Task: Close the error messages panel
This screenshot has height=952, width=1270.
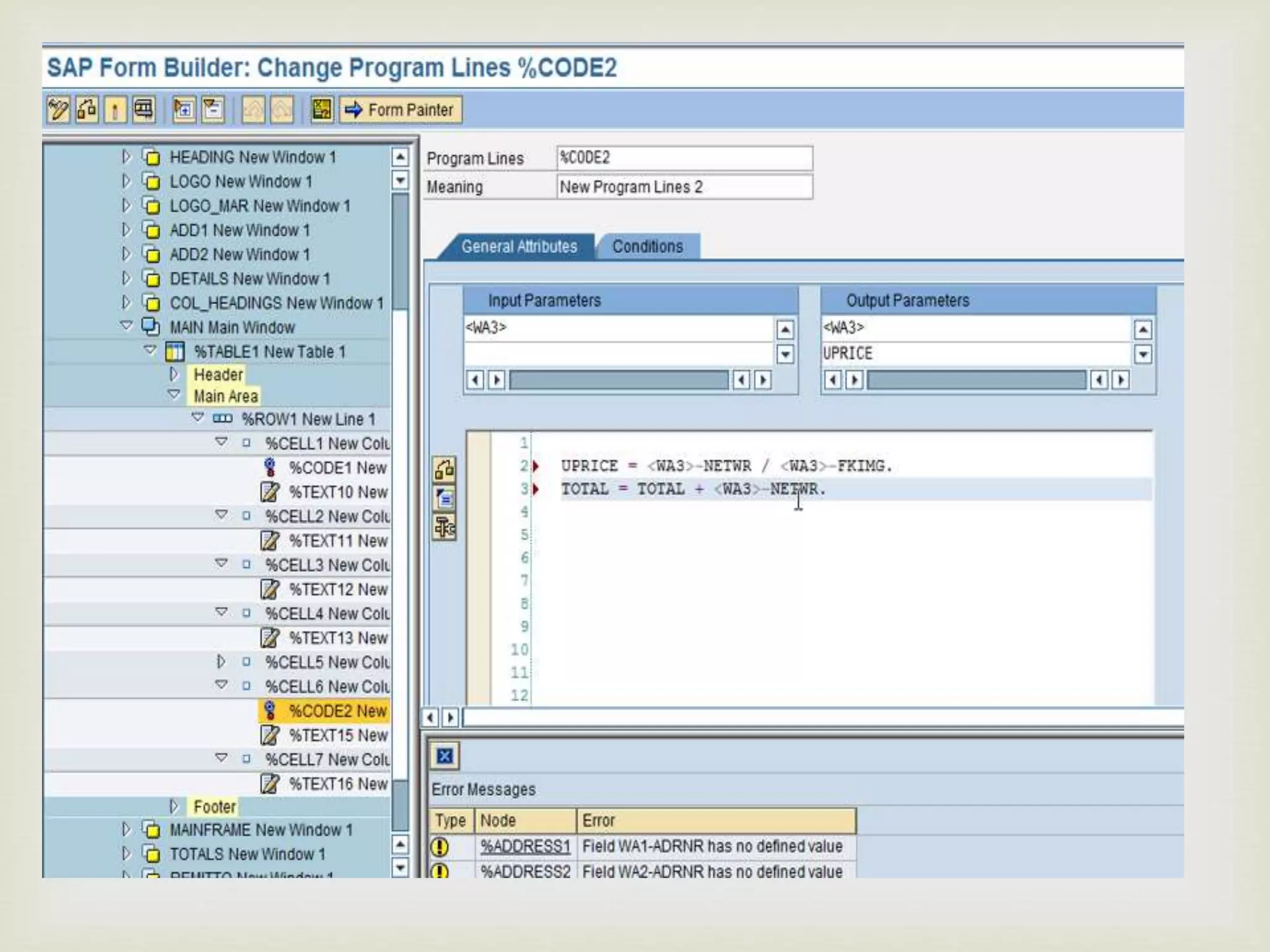Action: pyautogui.click(x=445, y=756)
